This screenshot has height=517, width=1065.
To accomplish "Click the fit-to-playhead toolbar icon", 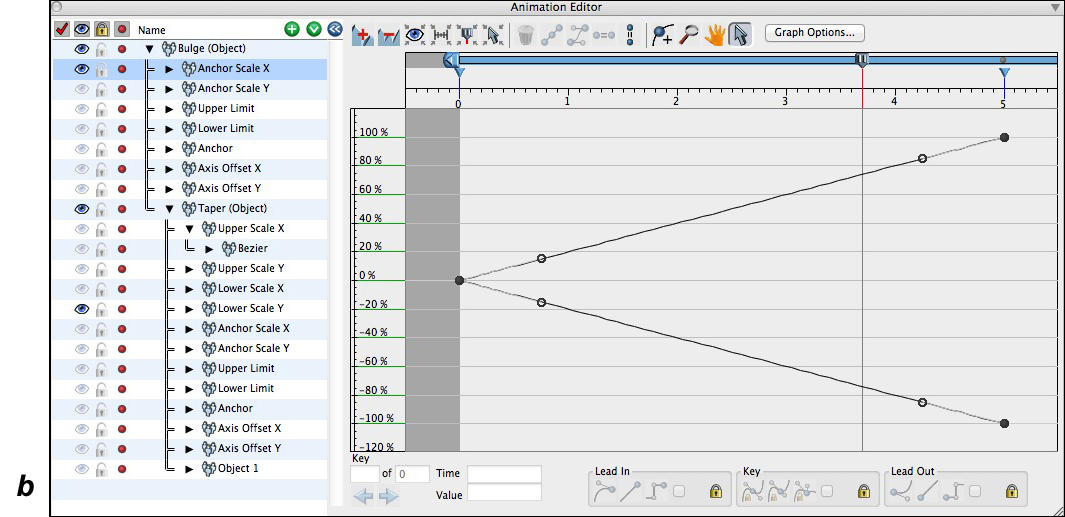I will pyautogui.click(x=467, y=35).
